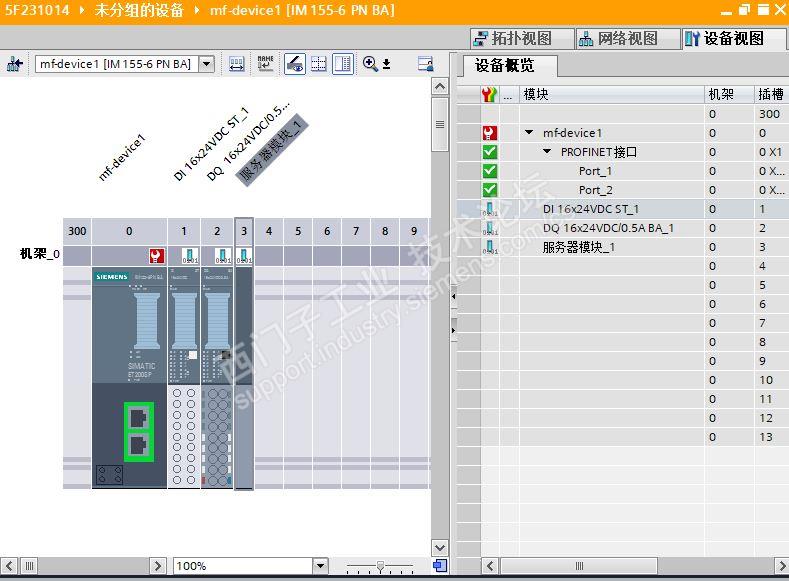This screenshot has width=789, height=581.
Task: Select the DQ 16x24VDC/0.5A BA_1 row
Action: coord(622,228)
